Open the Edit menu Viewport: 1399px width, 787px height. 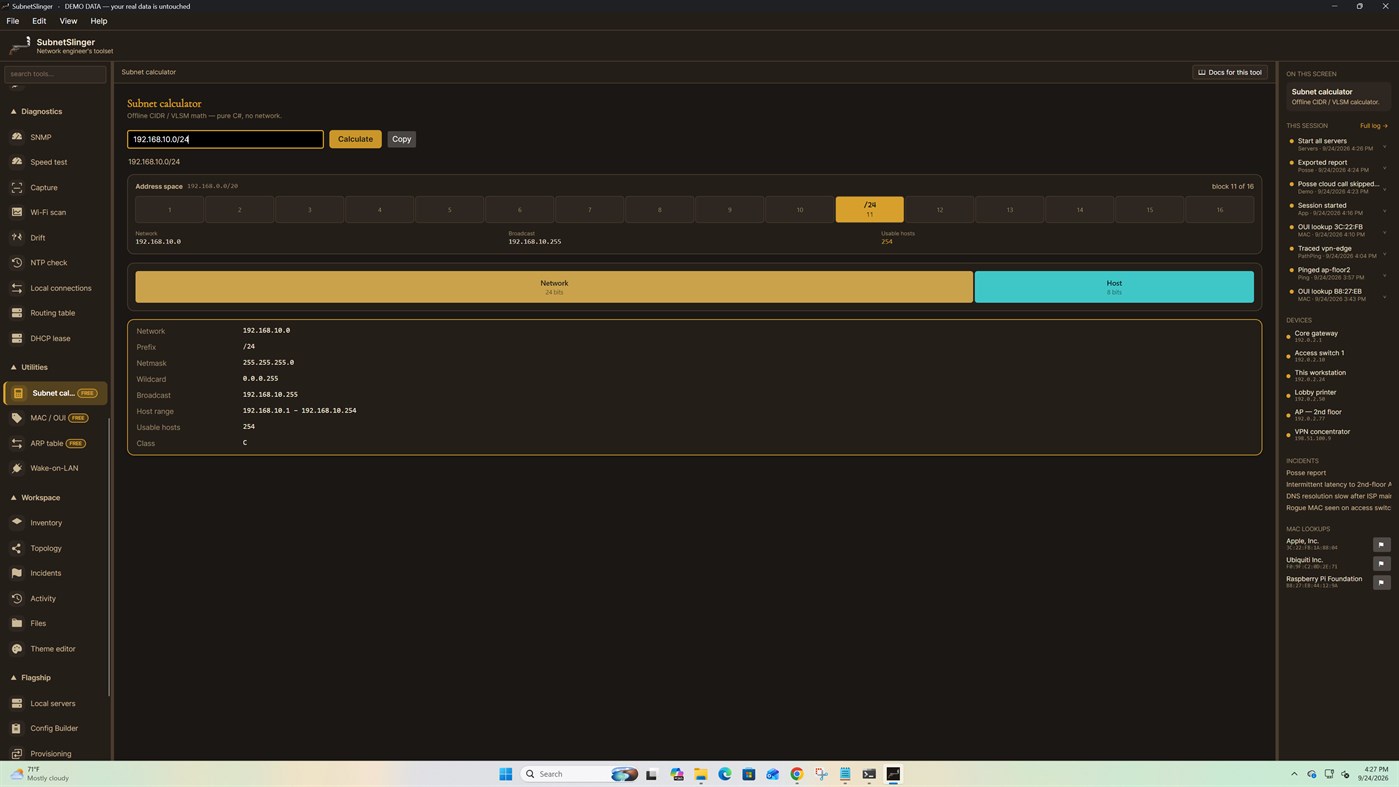[39, 21]
